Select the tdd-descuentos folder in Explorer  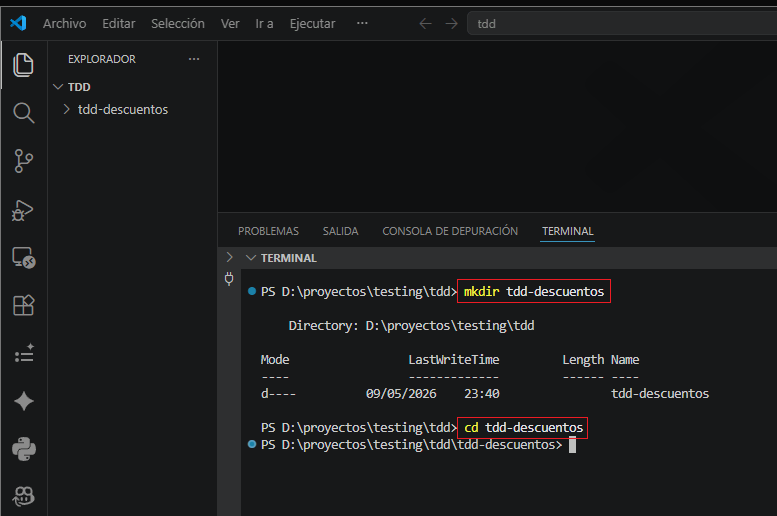click(123, 109)
